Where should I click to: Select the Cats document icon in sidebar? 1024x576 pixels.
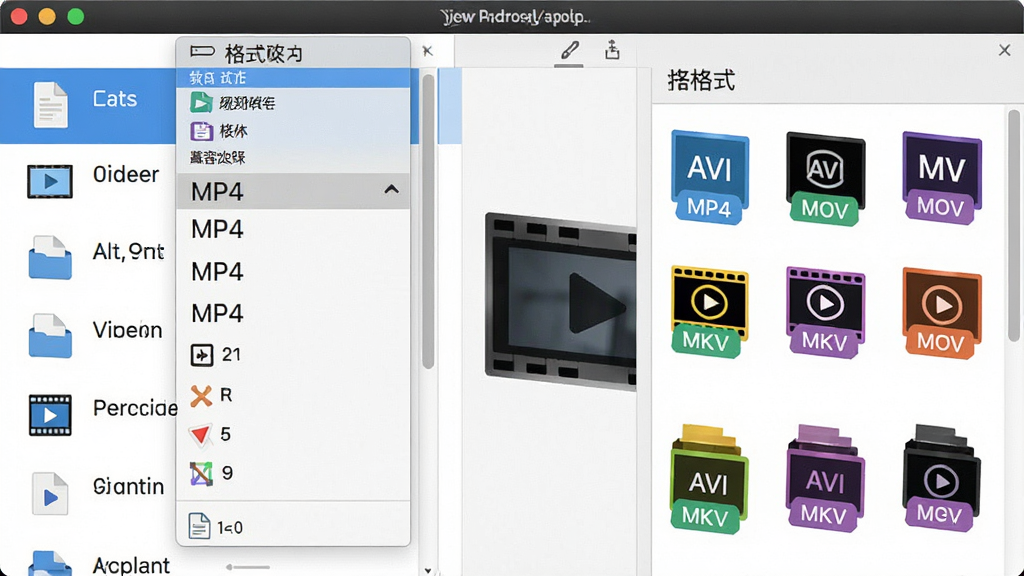(50, 104)
